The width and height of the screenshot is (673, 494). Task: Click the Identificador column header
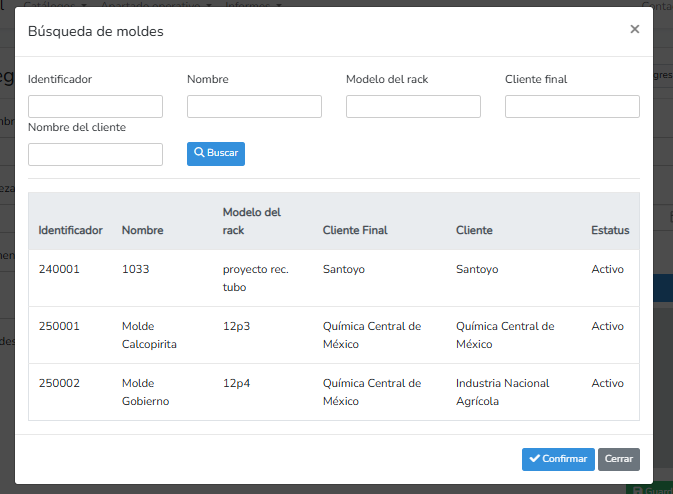(x=70, y=230)
